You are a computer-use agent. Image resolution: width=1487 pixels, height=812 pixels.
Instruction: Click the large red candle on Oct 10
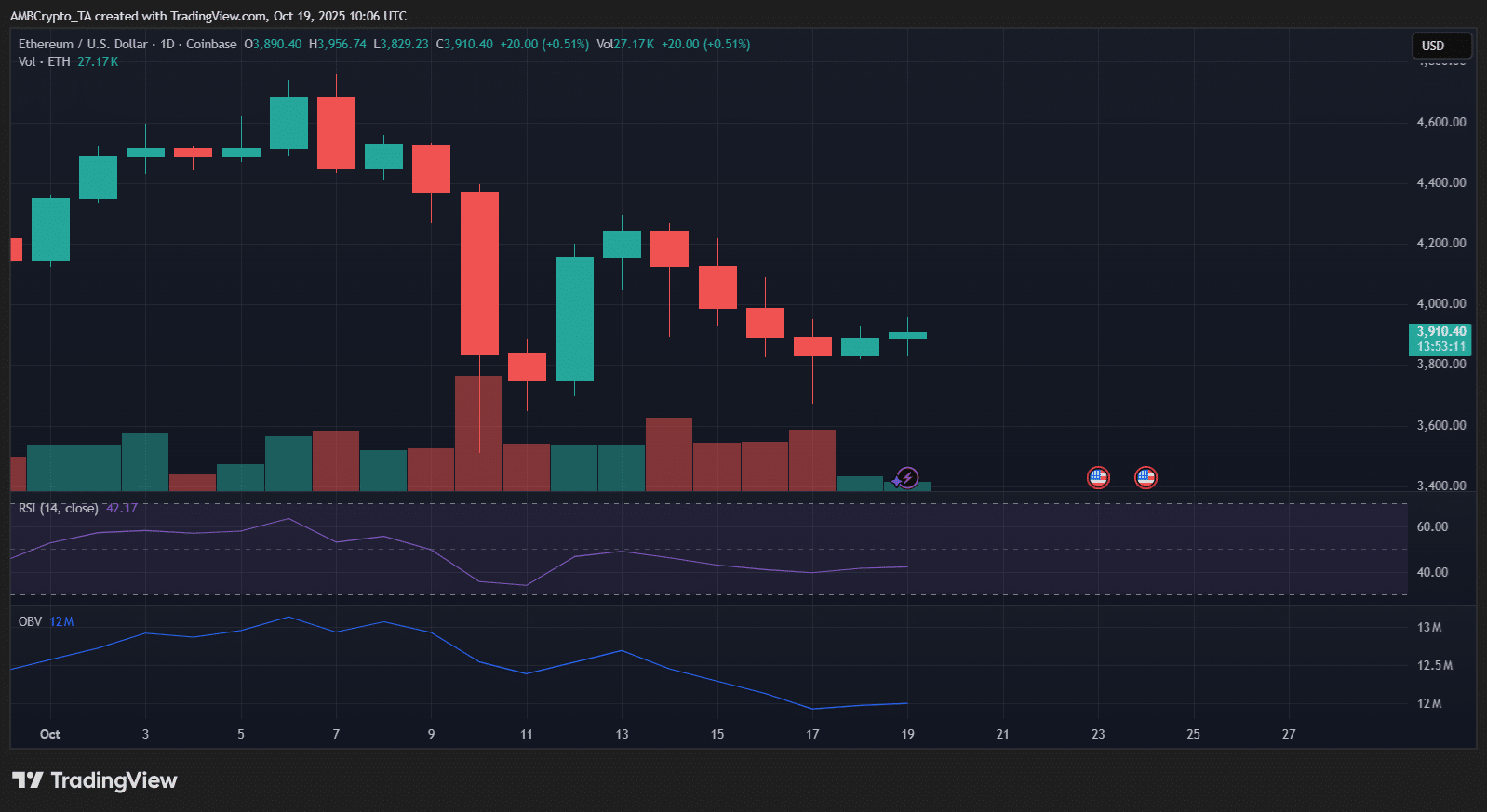(479, 273)
